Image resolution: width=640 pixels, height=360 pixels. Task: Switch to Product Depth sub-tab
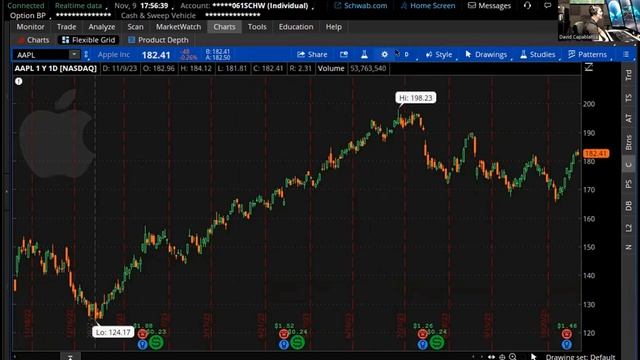click(x=158, y=40)
